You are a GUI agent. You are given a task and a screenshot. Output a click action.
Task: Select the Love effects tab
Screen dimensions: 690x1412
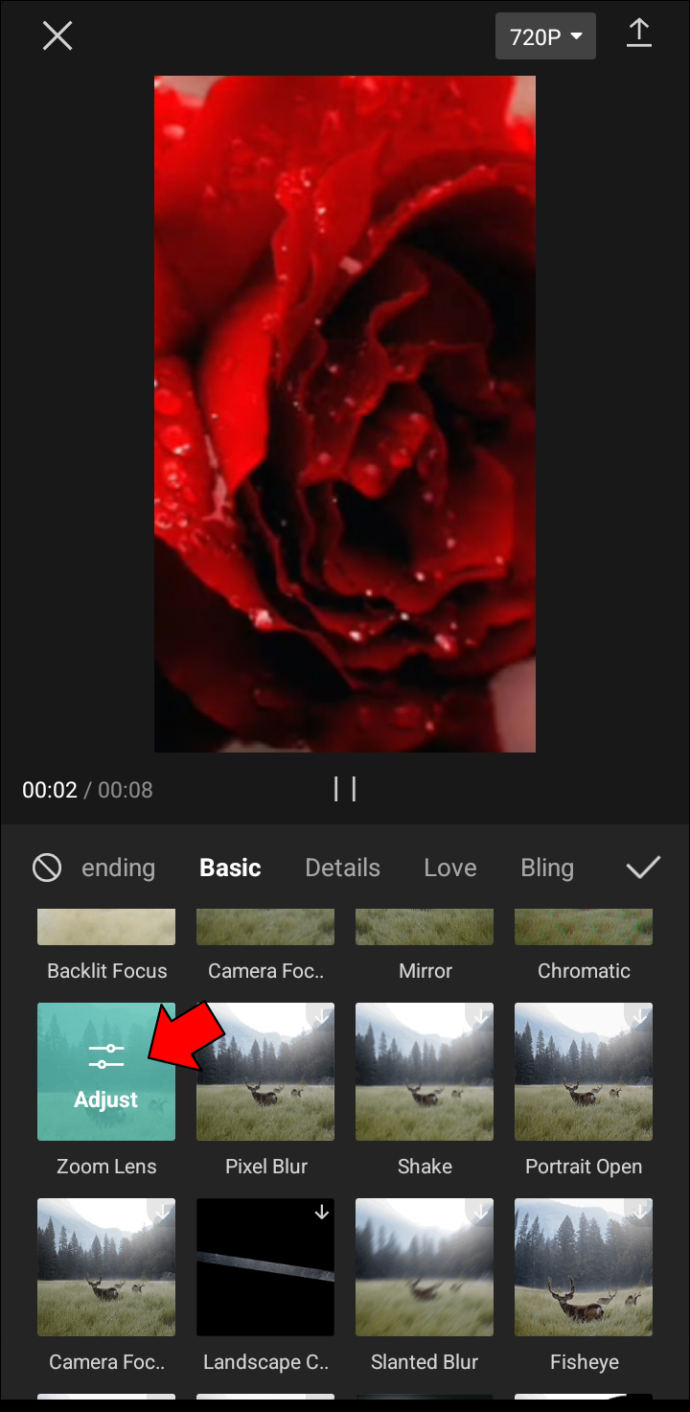pyautogui.click(x=450, y=867)
